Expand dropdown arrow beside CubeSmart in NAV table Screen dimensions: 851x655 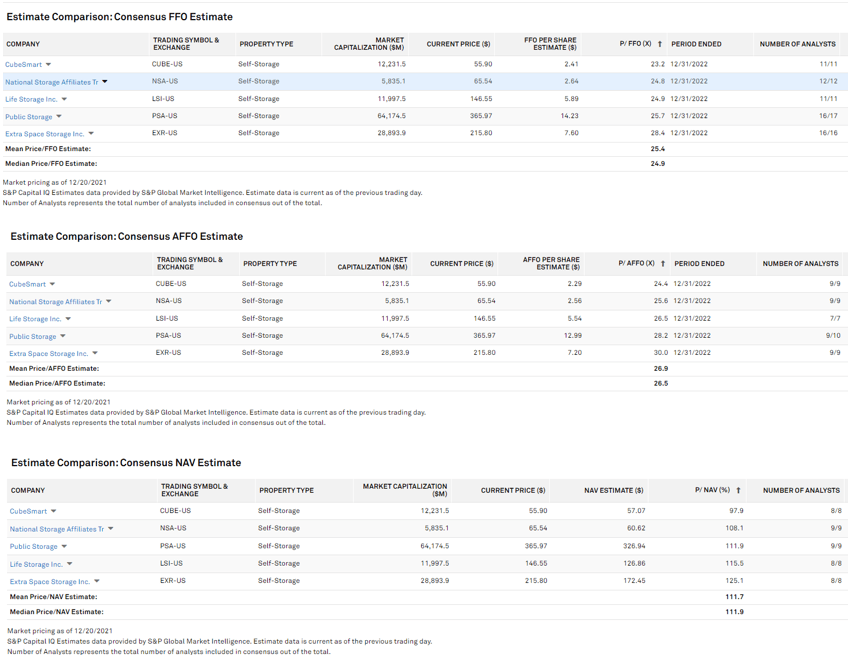tap(53, 511)
